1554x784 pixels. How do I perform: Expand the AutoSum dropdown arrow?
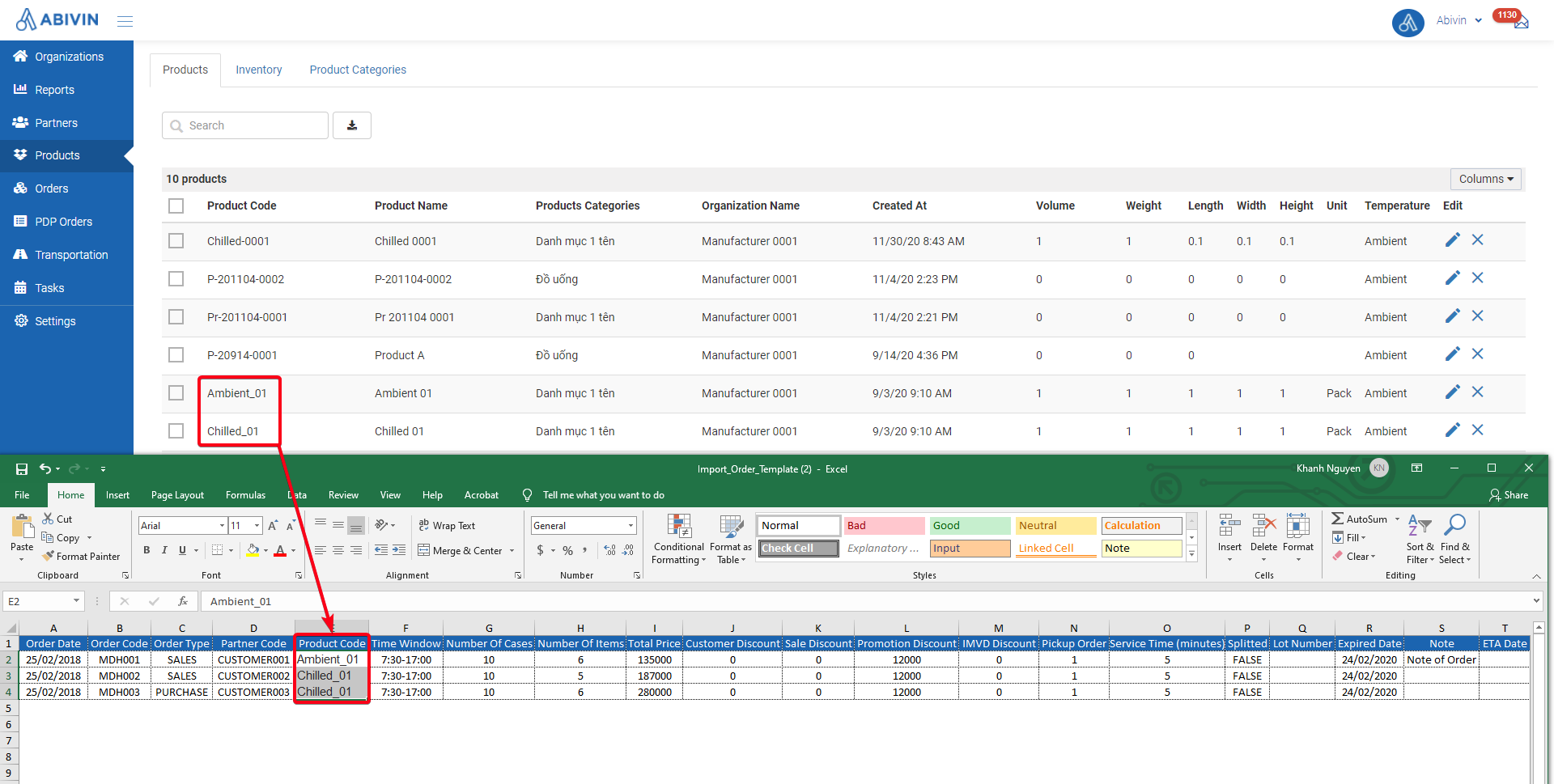[1397, 519]
